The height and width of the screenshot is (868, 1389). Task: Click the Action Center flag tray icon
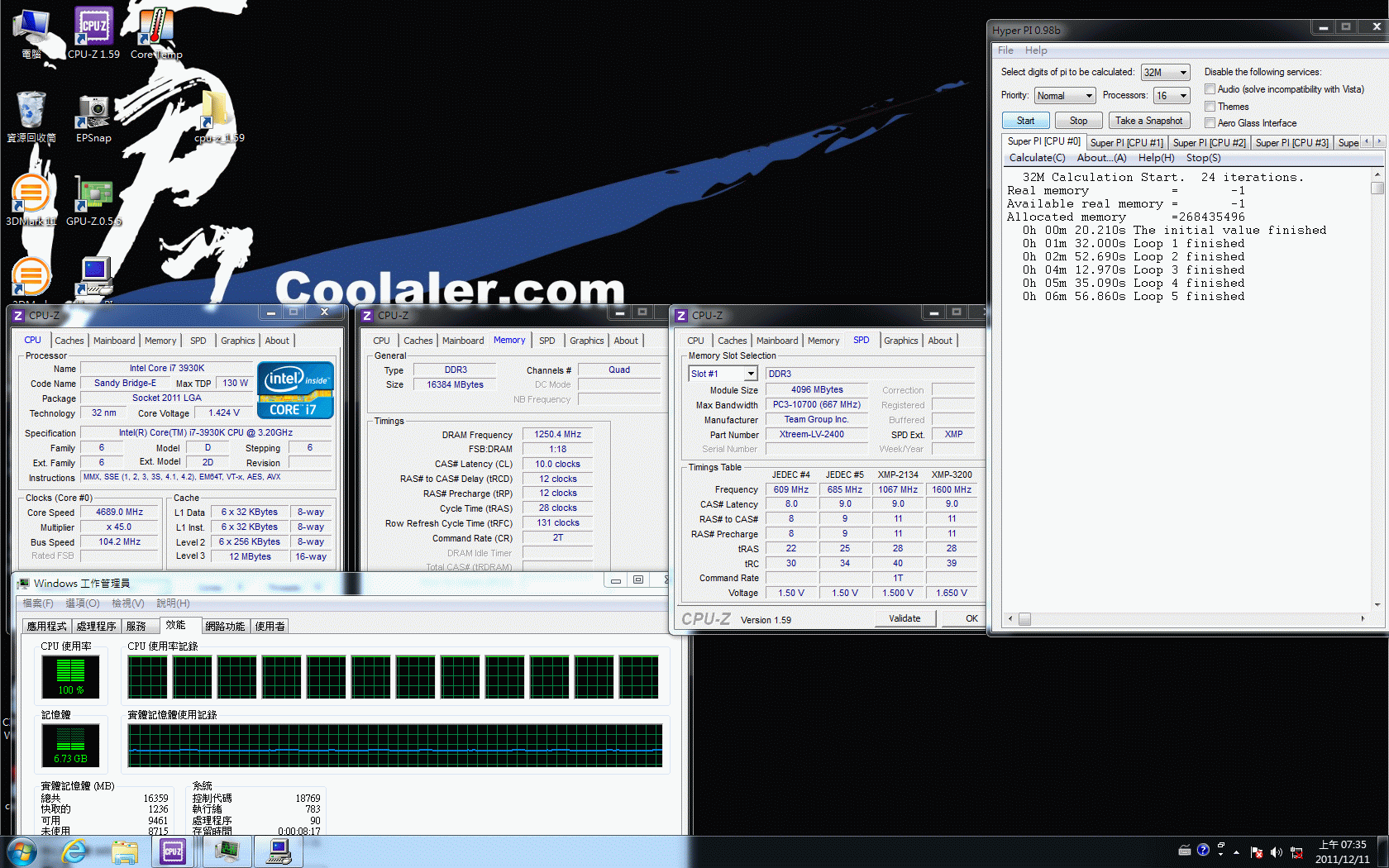(x=1257, y=852)
